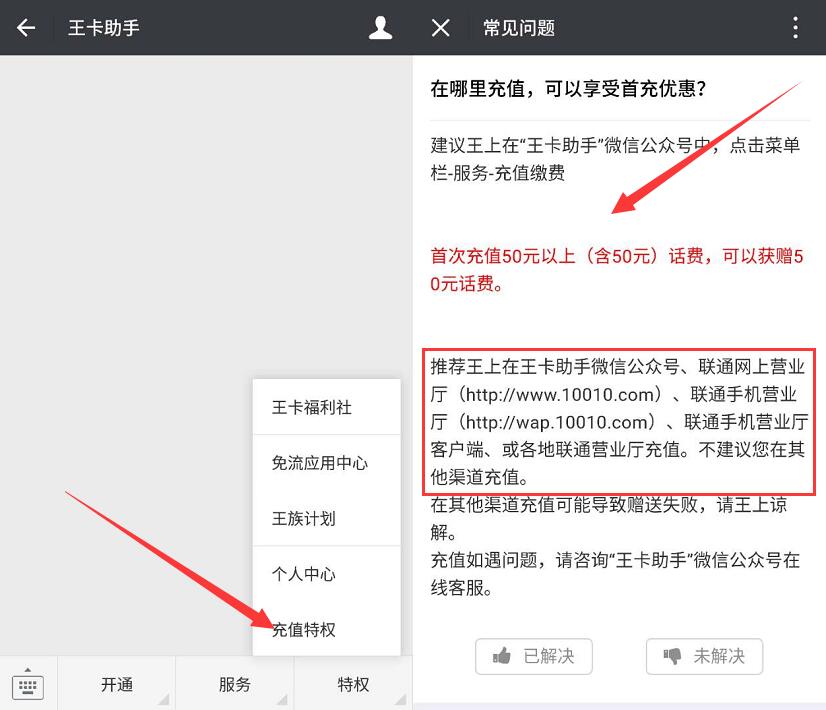The image size is (826, 710).
Task: Choose 王族计划 menu entry
Action: 327,518
